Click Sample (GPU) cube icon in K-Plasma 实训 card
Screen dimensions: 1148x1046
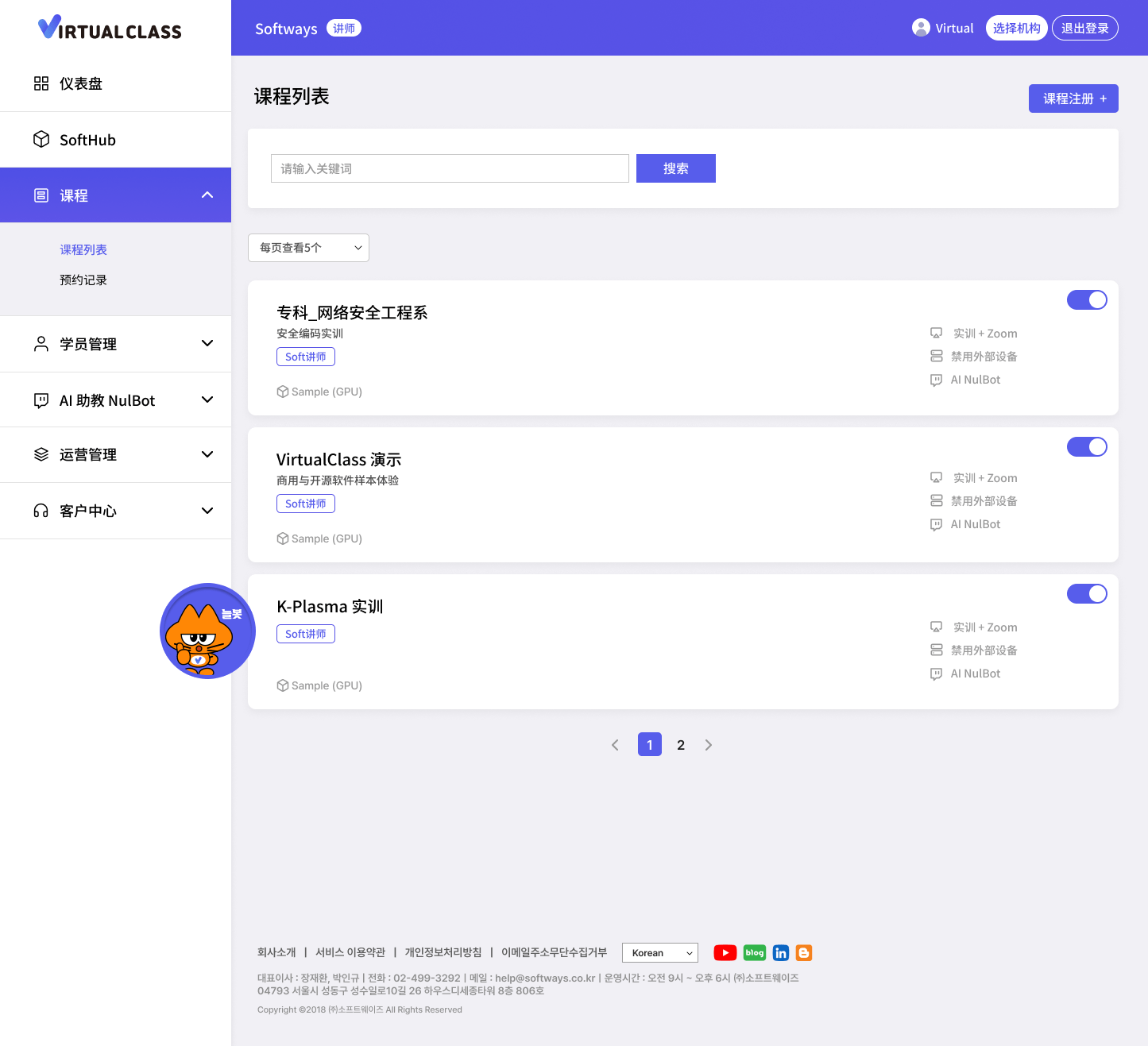coord(283,685)
